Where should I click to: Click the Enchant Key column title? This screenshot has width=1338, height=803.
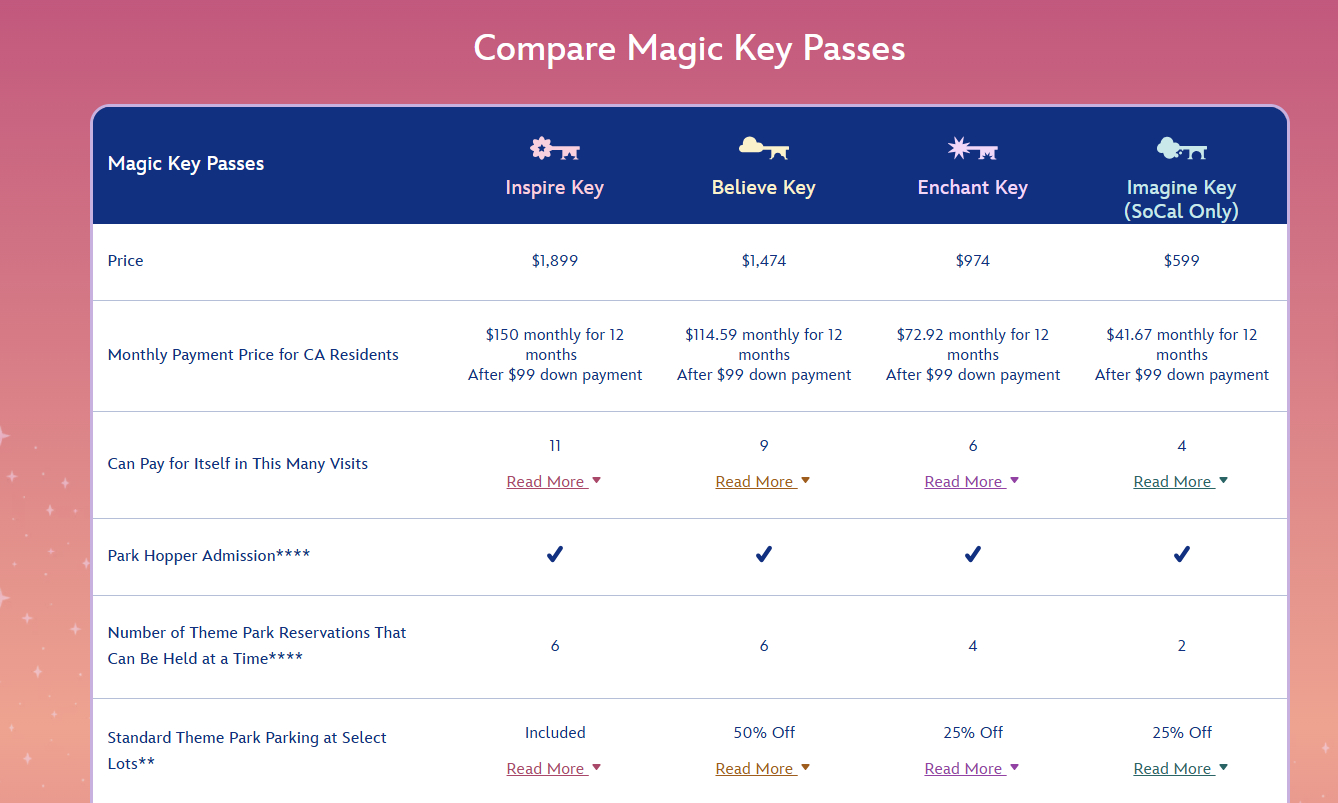pyautogui.click(x=973, y=188)
